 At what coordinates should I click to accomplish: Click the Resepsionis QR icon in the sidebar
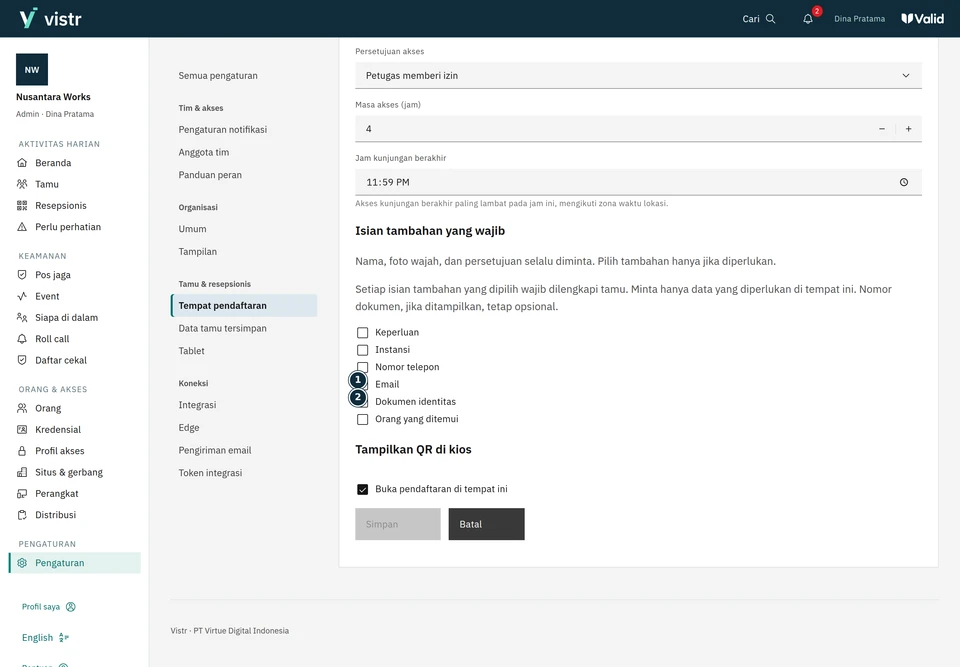click(22, 206)
